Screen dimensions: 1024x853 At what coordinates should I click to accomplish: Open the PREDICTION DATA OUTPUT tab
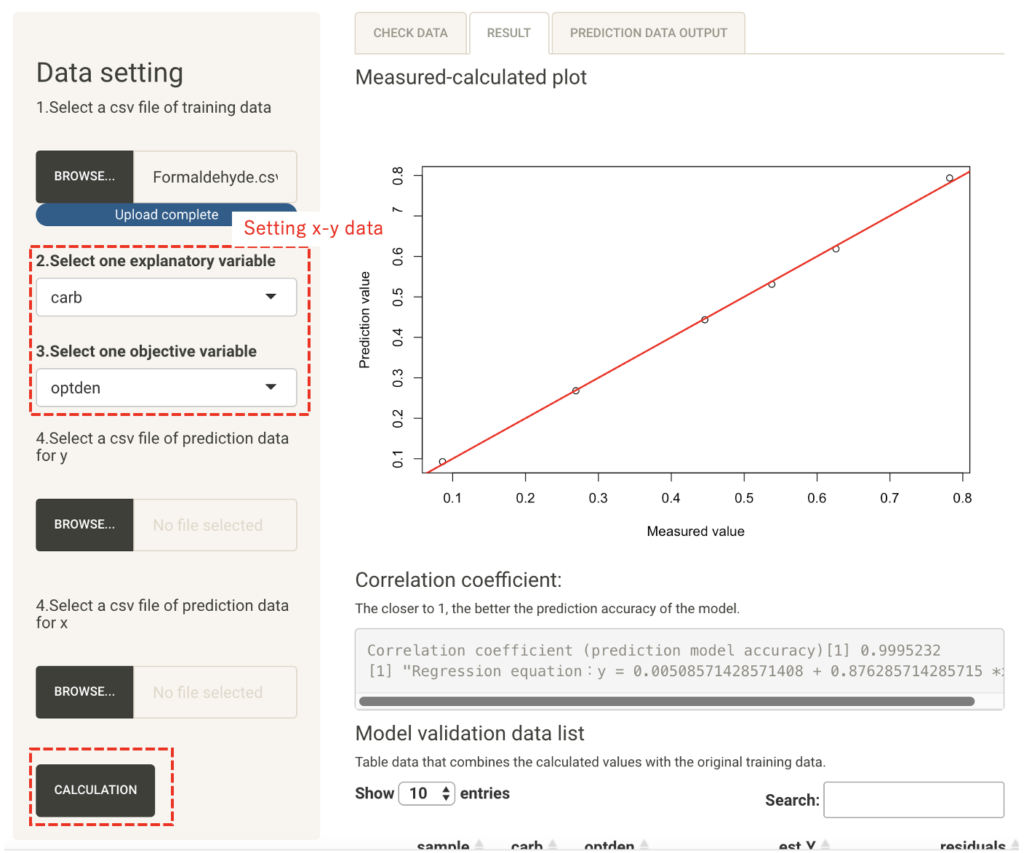648,33
